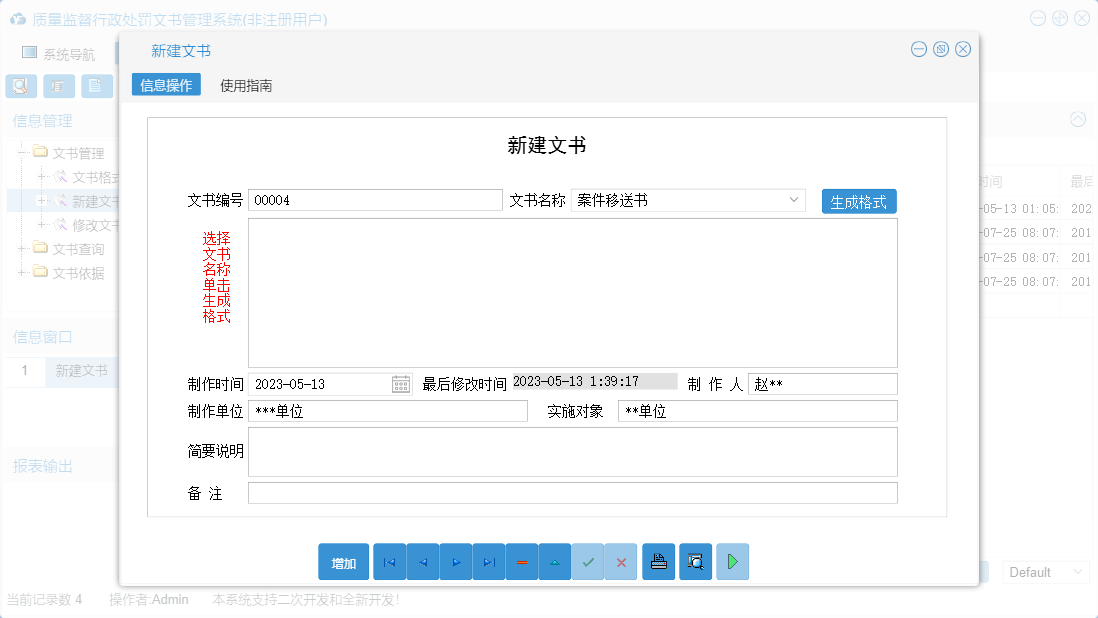Open the 文书名称 dropdown list
1098x618 pixels.
794,200
